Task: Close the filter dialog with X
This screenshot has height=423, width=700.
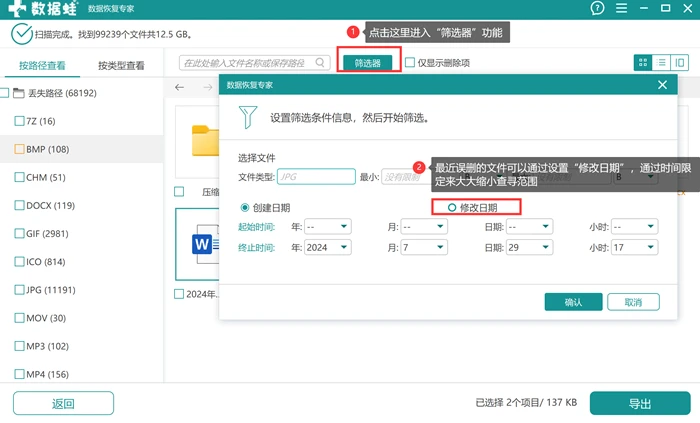Action: coord(662,85)
